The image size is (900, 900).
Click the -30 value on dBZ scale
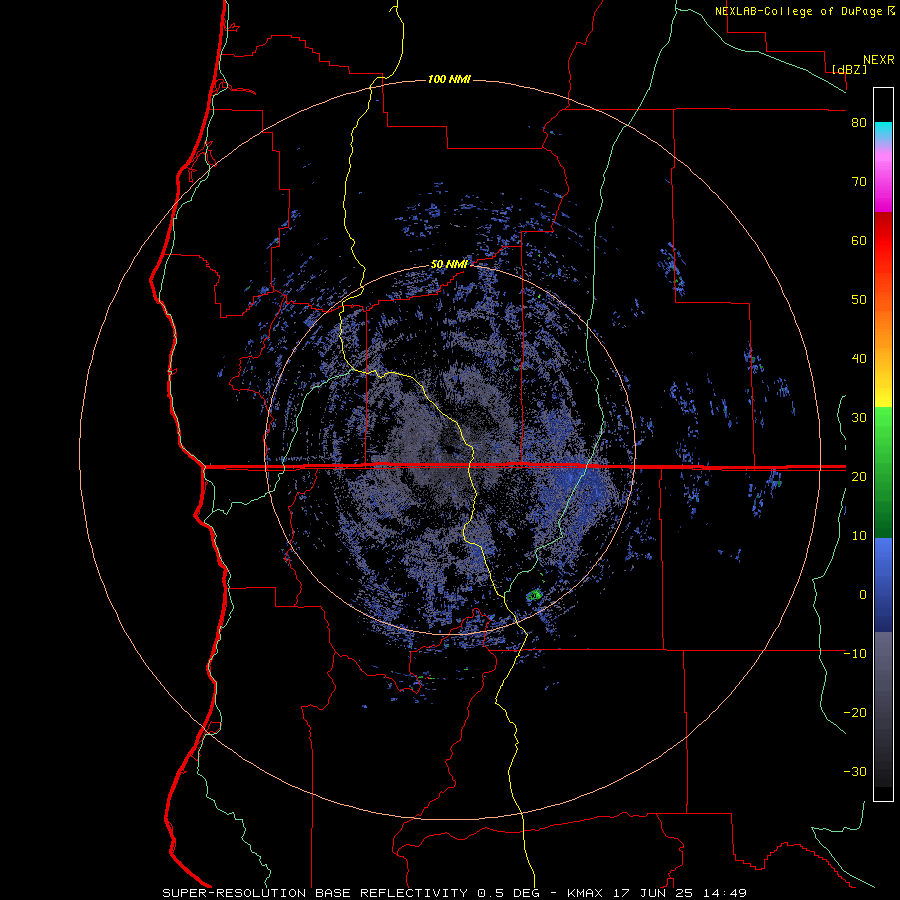(x=855, y=771)
